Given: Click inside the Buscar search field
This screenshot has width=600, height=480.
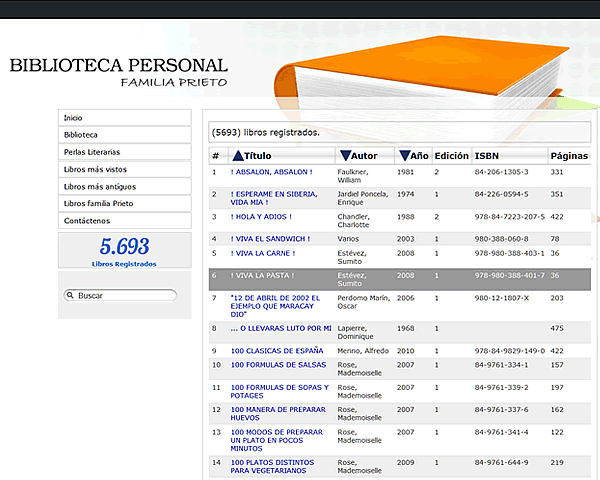Looking at the screenshot, I should [125, 296].
